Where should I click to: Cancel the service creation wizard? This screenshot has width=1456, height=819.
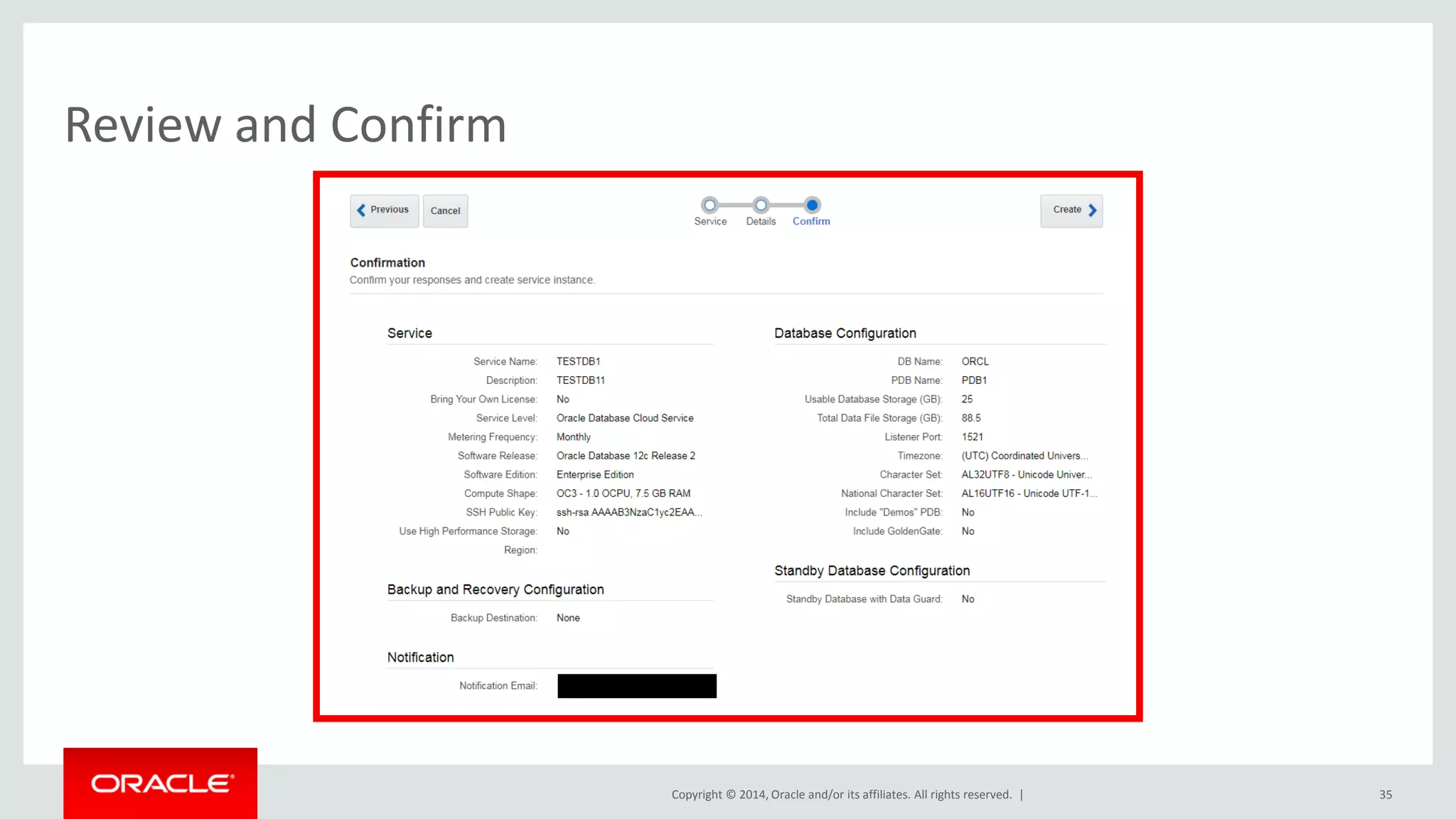point(445,210)
